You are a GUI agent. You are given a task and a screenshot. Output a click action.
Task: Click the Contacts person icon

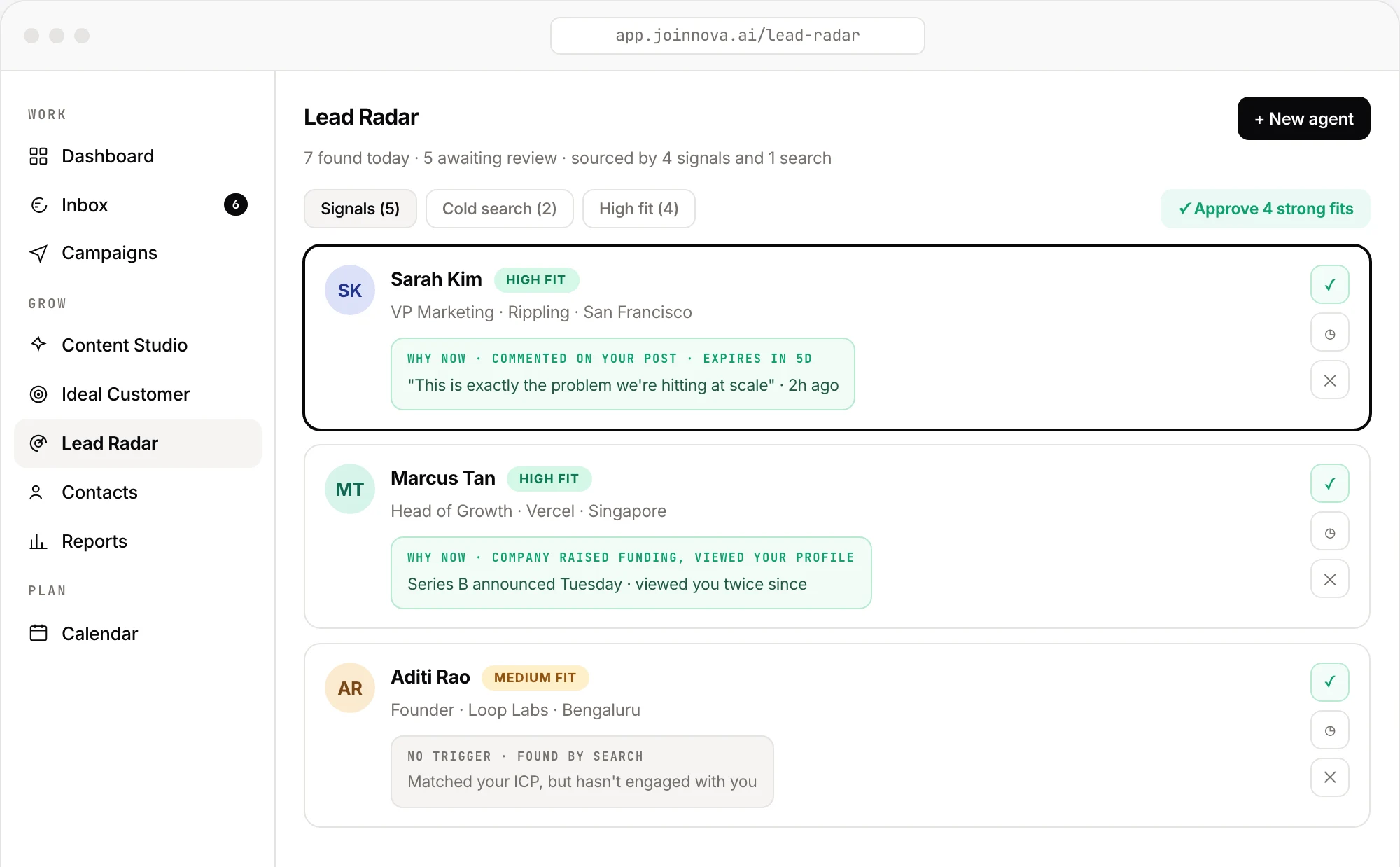point(36,492)
